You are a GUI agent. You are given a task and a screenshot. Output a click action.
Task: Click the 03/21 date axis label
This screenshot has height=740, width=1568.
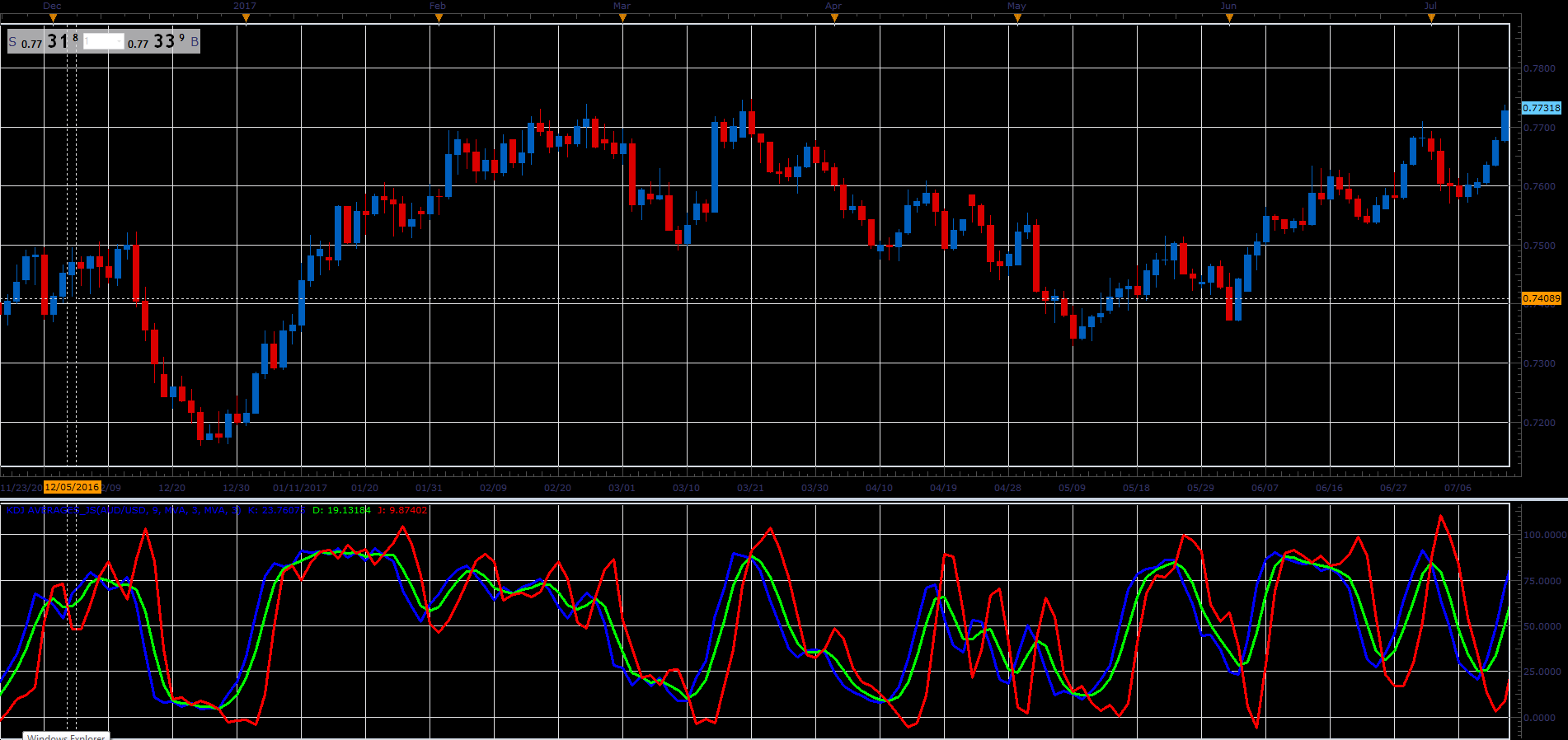pos(750,488)
